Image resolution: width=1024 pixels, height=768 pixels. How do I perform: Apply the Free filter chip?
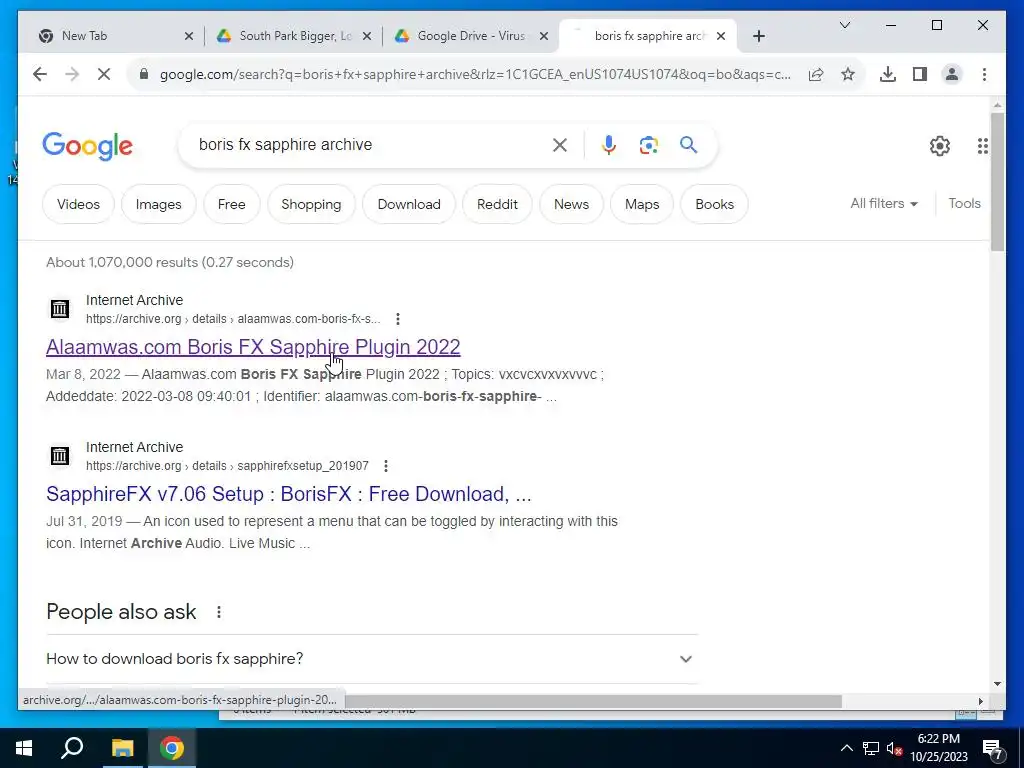point(231,204)
